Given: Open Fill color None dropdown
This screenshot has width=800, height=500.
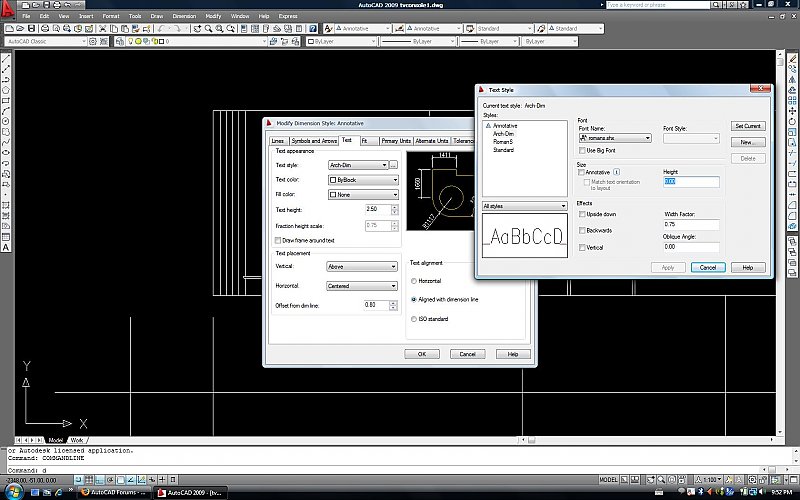Looking at the screenshot, I should tap(363, 194).
